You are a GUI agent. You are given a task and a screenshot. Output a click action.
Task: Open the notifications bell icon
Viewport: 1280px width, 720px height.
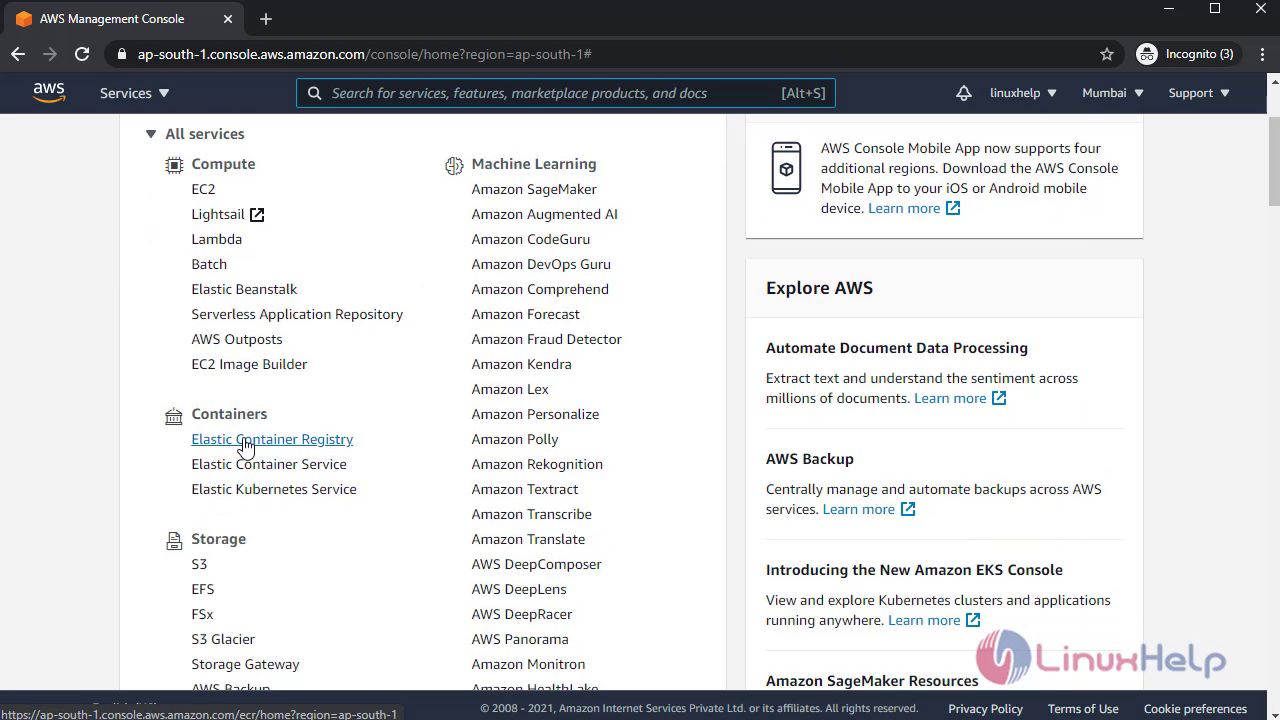pyautogui.click(x=963, y=93)
